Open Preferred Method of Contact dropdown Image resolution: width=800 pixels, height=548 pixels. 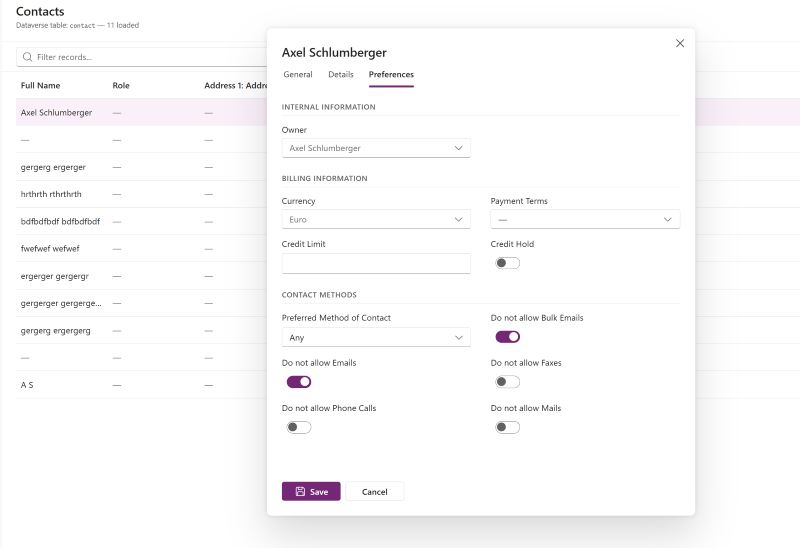376,337
